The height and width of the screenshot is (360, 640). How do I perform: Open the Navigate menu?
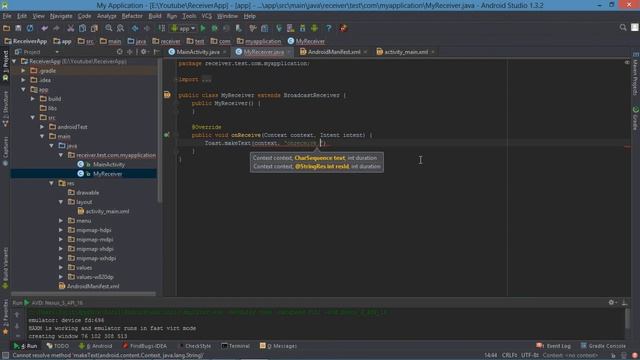point(61,16)
